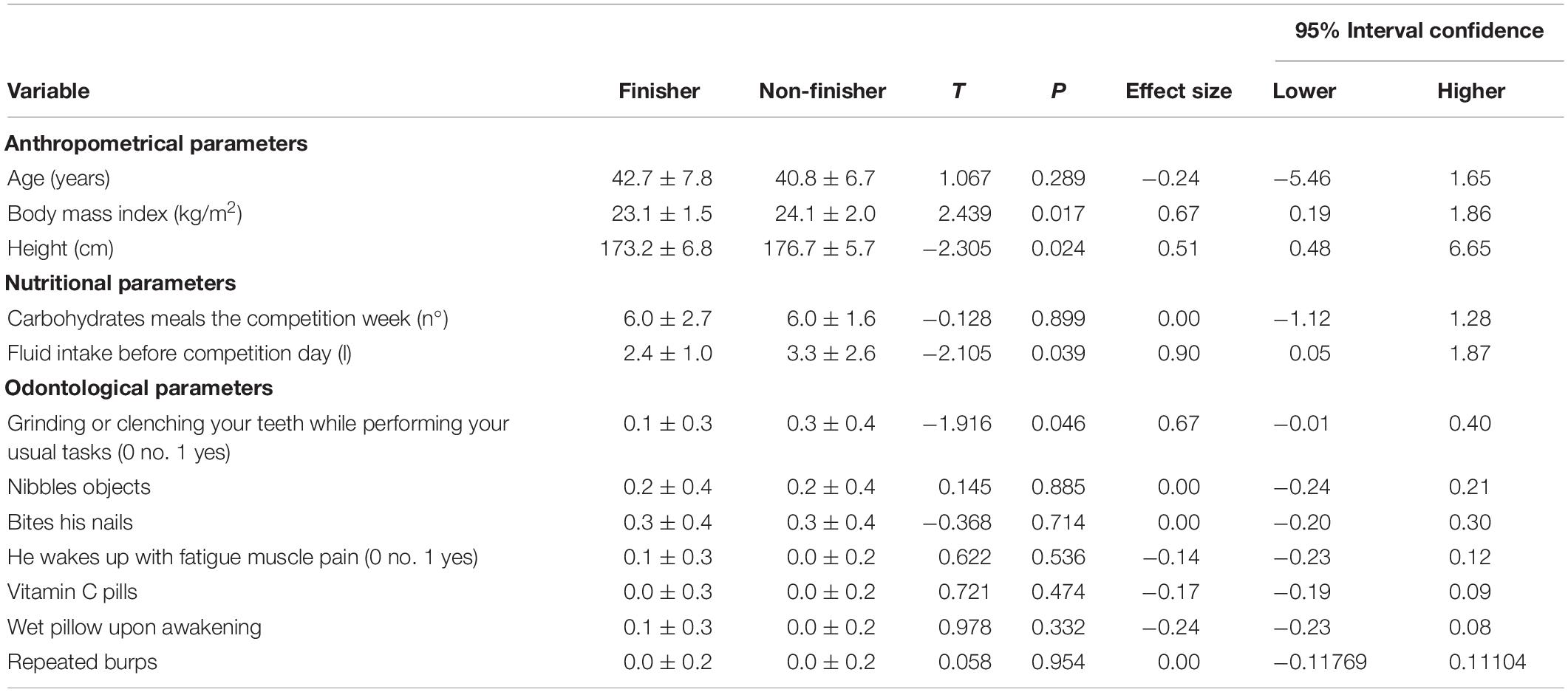Select the Fluid intake before competition day row
Image resolution: width=1568 pixels, height=692 pixels.
784,354
